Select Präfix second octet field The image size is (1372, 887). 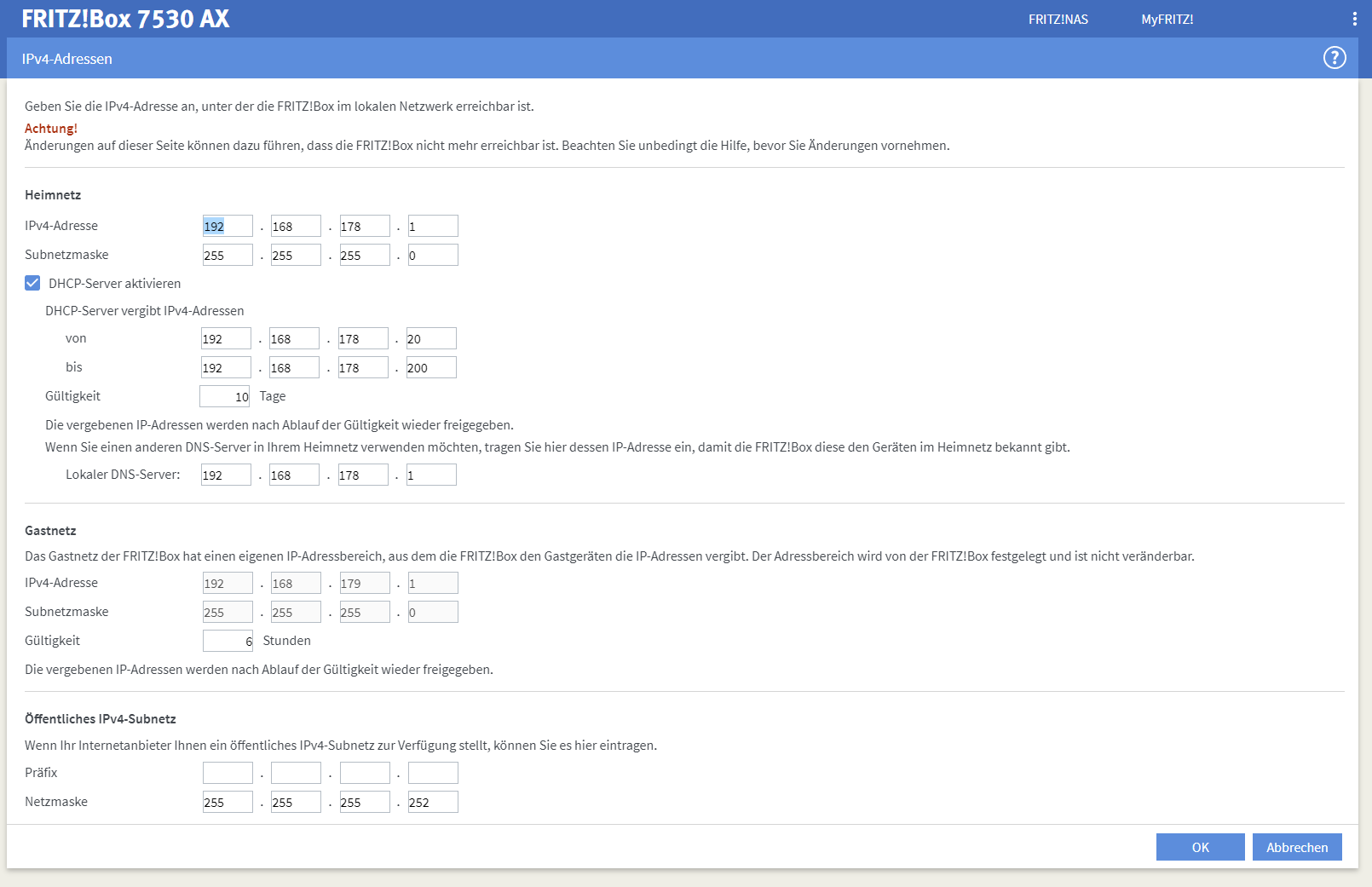coord(296,773)
